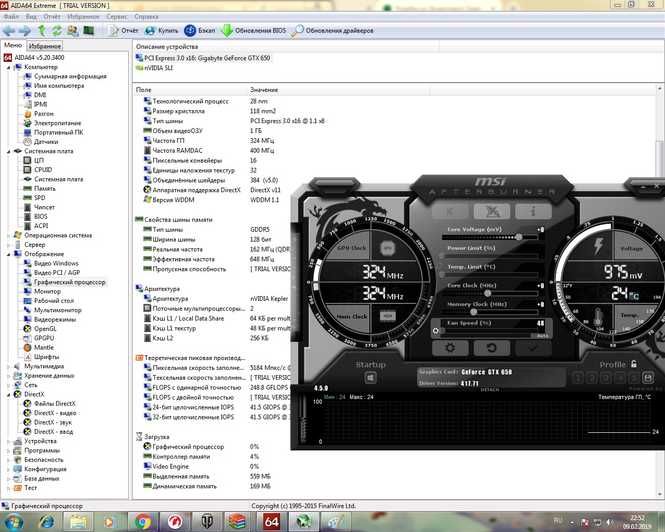Click the Поле column header

[x=143, y=90]
